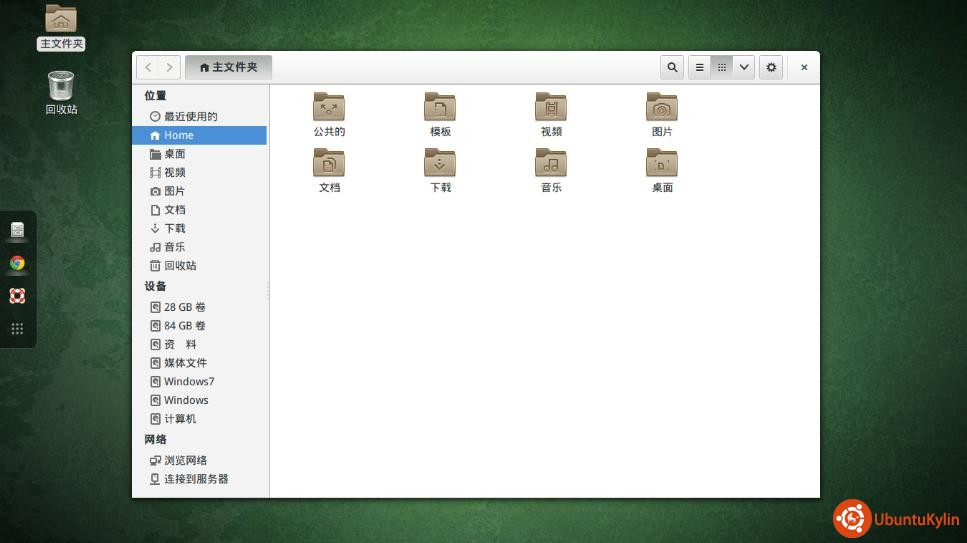Click the sidebar pane resize handle

[268, 290]
